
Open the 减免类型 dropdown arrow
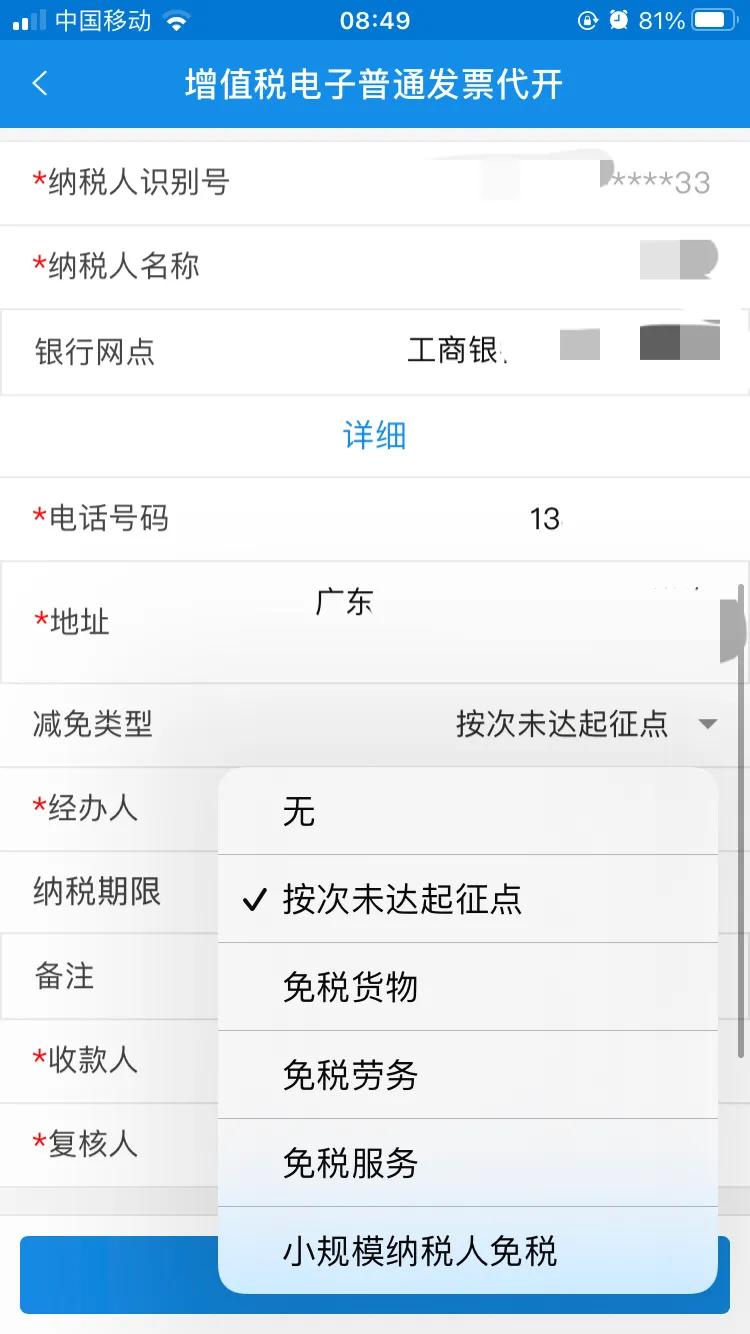coord(707,724)
